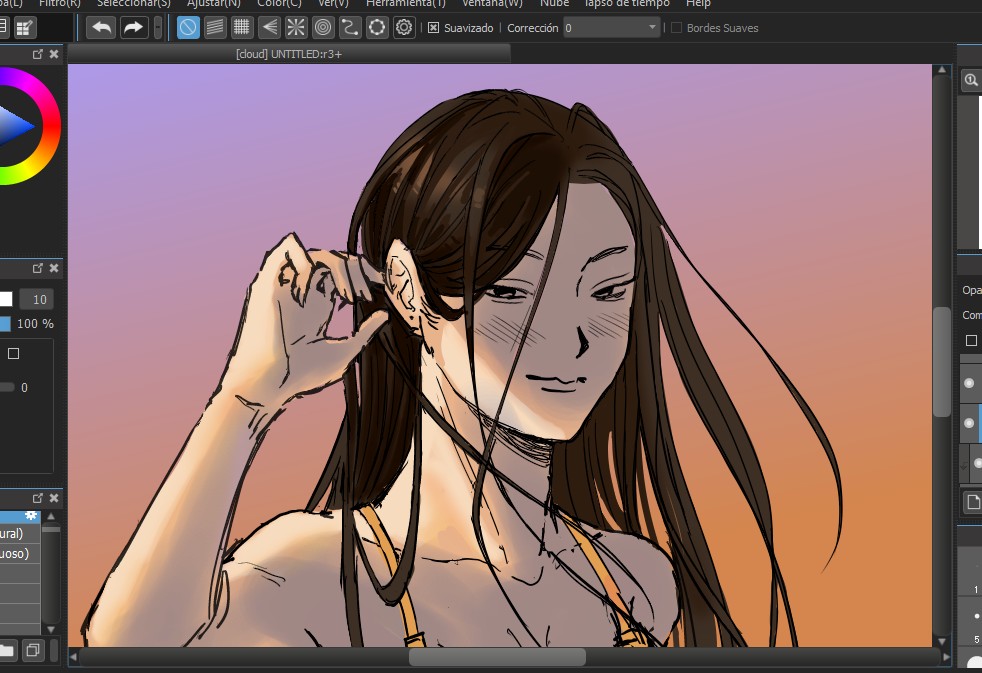Open the selected brush's gear settings
This screenshot has height=673, width=982.
pyautogui.click(x=31, y=516)
